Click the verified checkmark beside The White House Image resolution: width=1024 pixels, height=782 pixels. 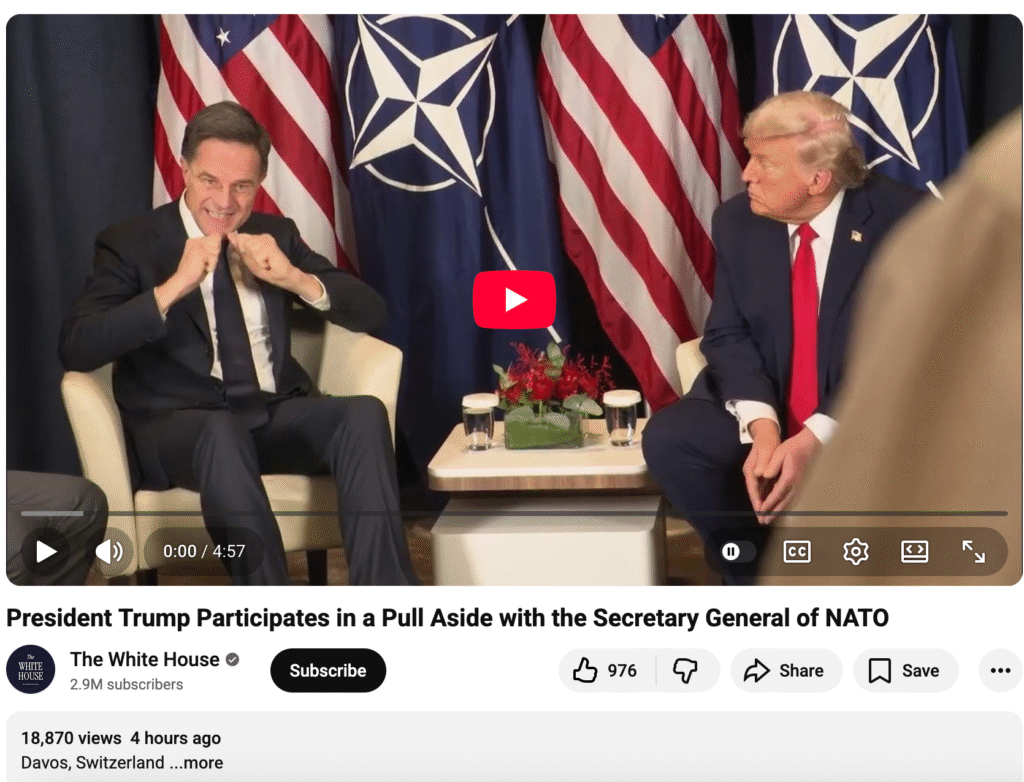click(x=232, y=660)
